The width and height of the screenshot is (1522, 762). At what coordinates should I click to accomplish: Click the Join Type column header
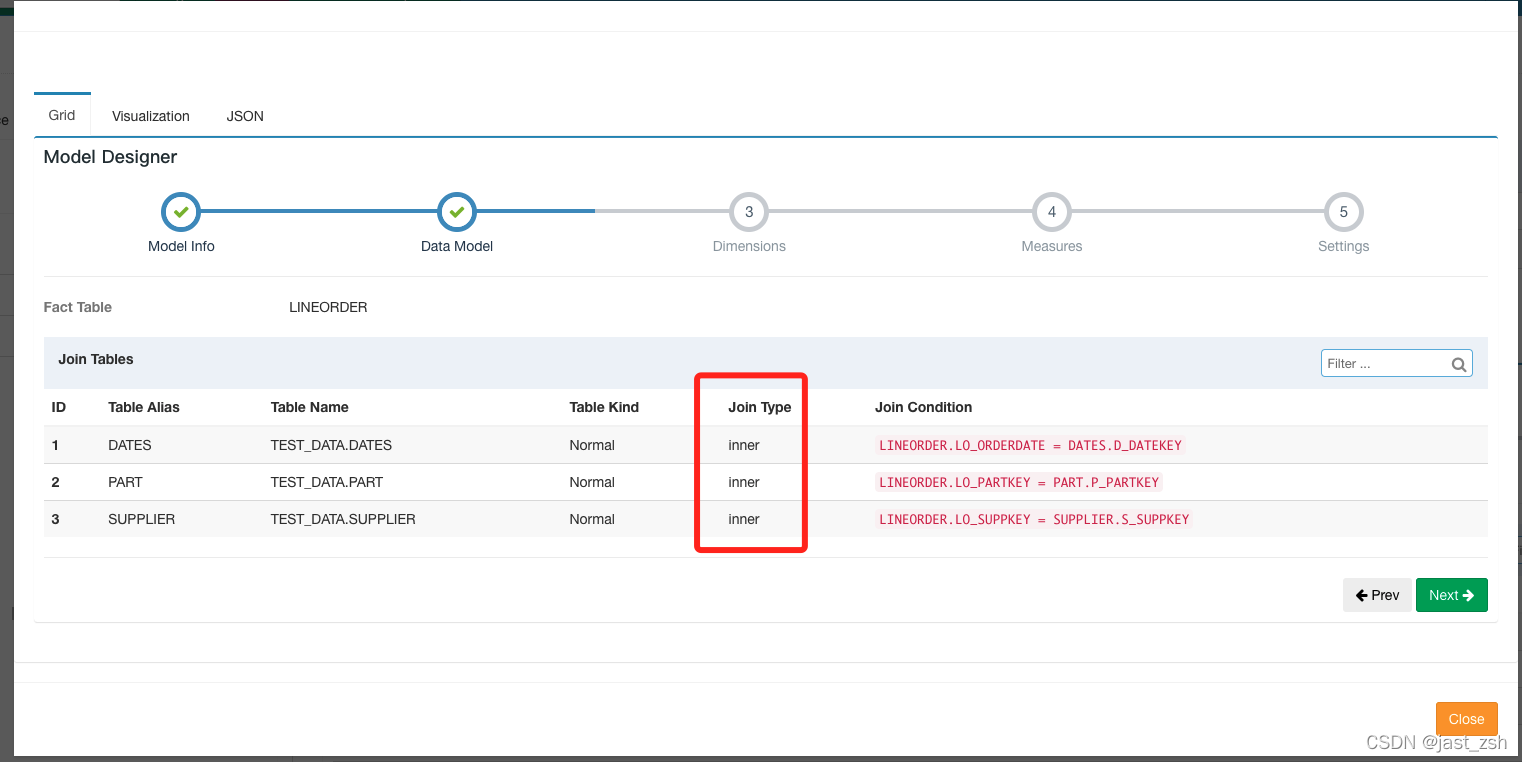(760, 407)
